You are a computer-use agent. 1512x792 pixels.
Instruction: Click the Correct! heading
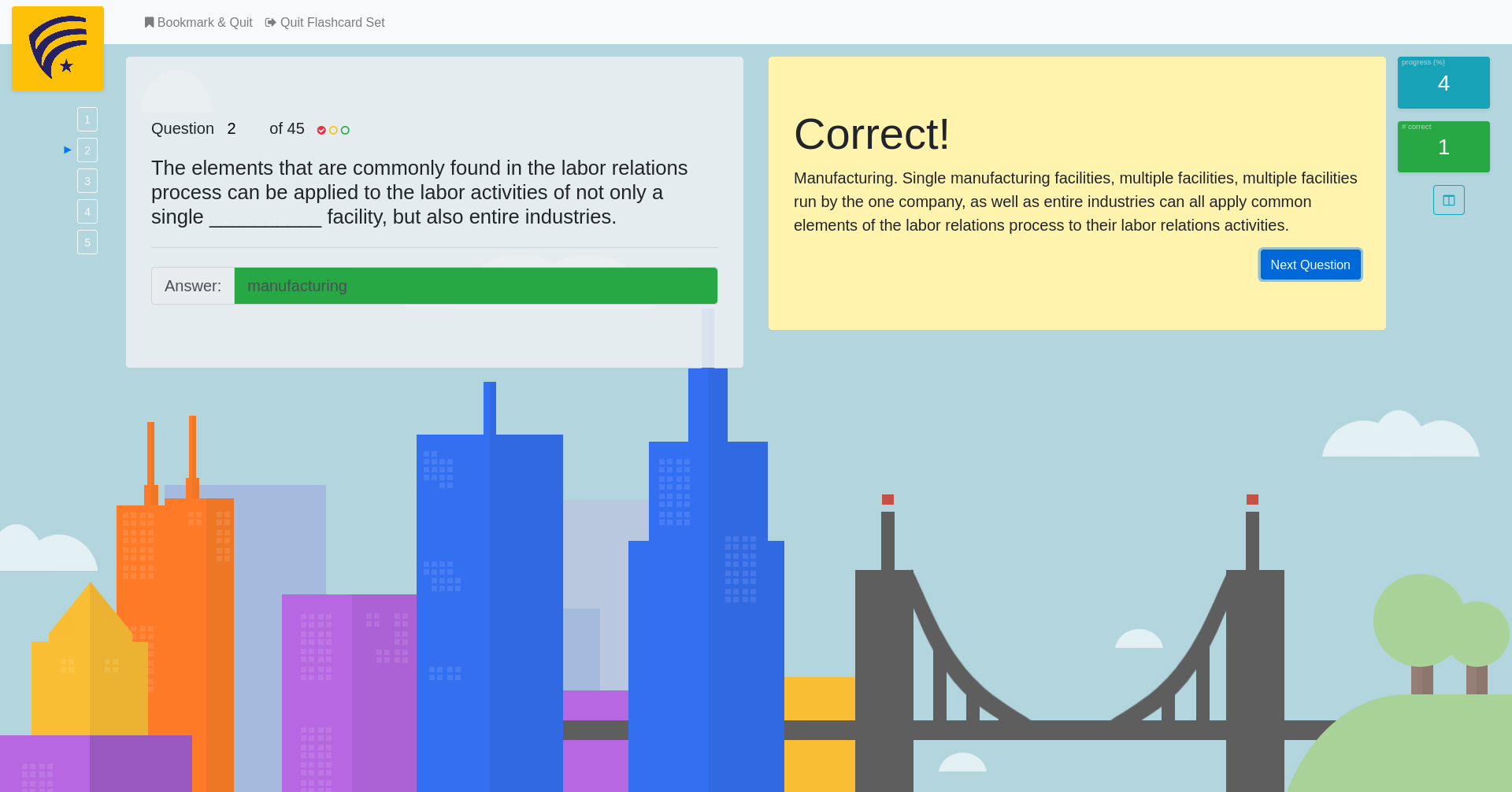pyautogui.click(x=872, y=134)
